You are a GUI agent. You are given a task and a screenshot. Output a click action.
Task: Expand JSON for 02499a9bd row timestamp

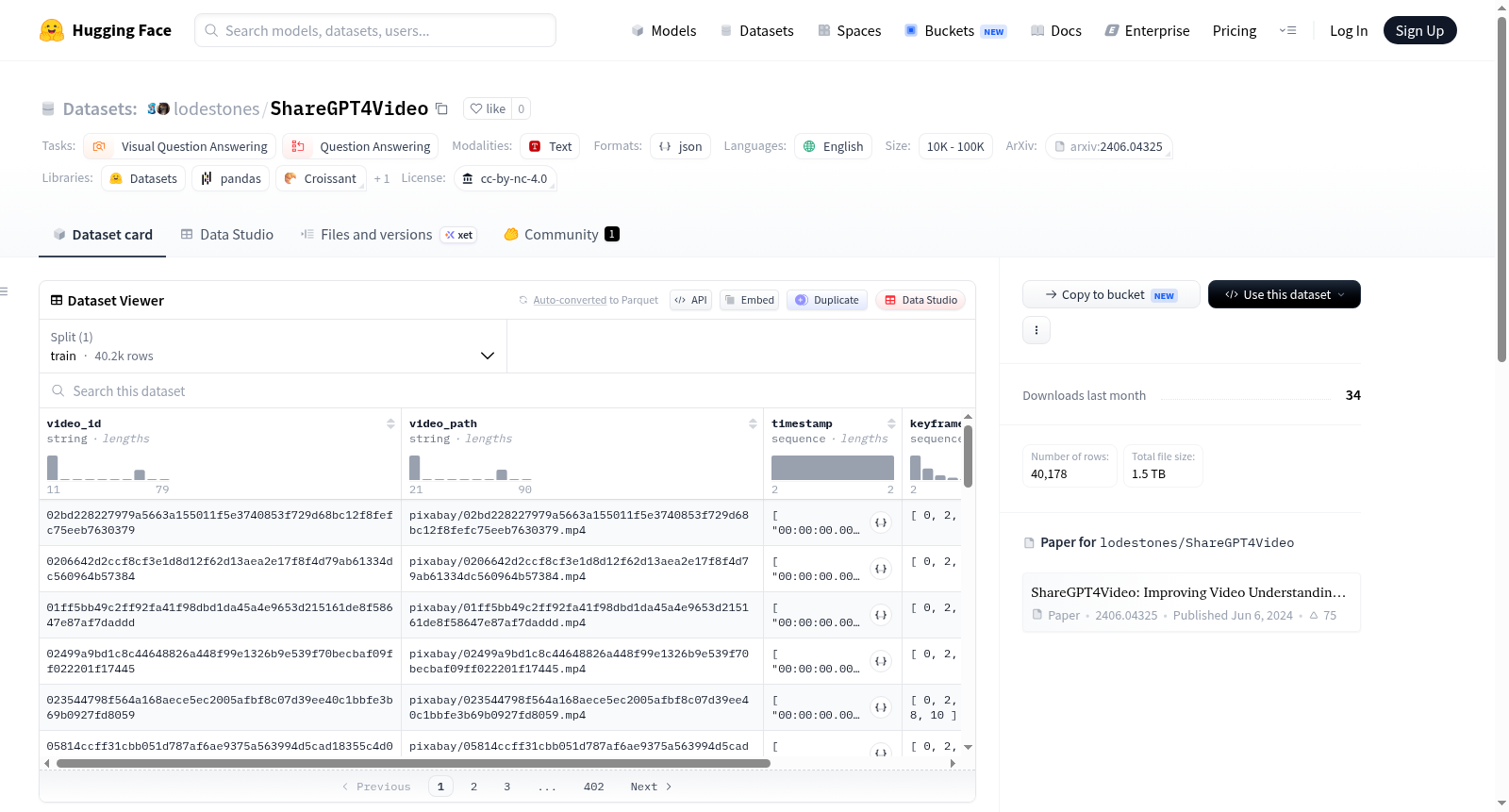pyautogui.click(x=881, y=661)
